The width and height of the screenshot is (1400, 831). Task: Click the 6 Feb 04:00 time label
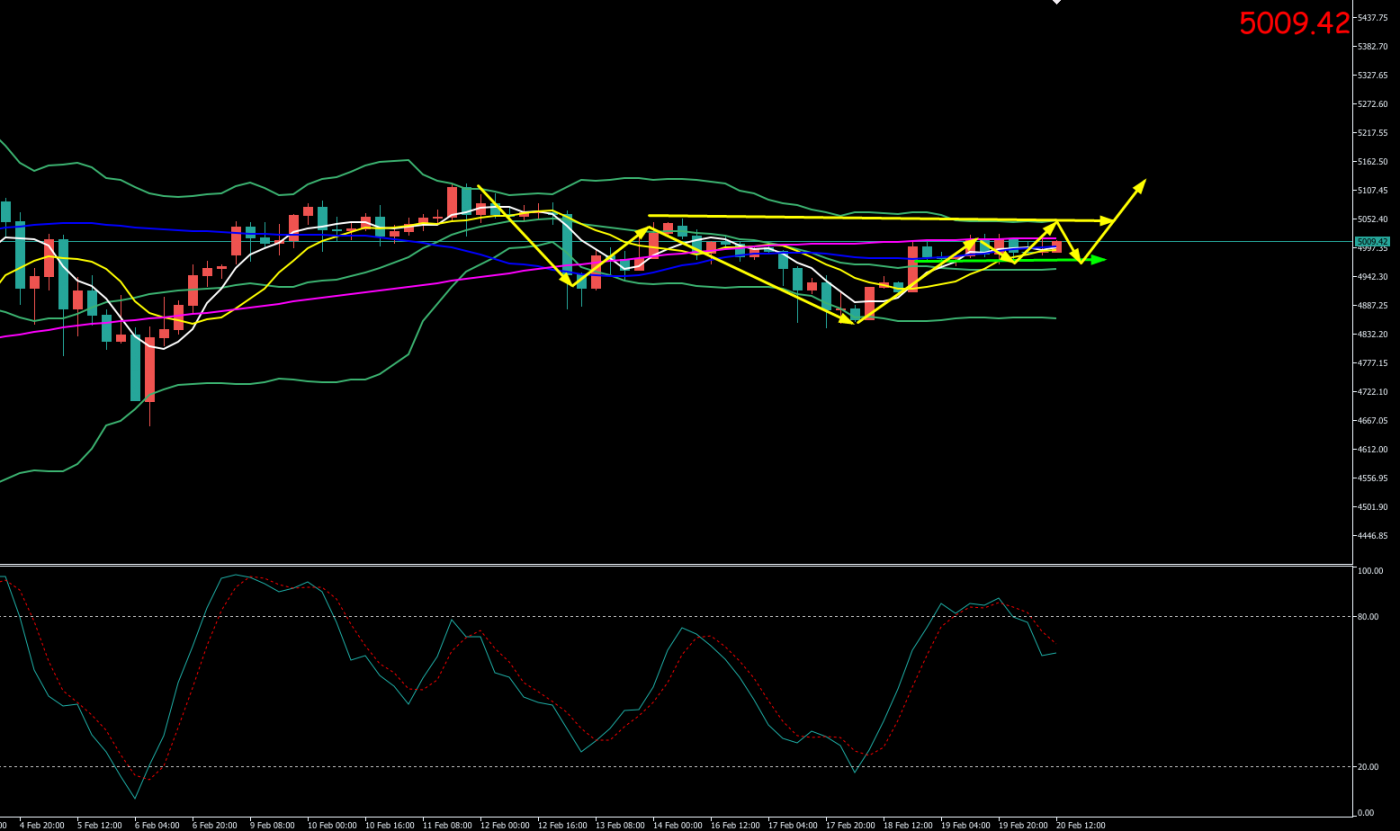click(157, 825)
